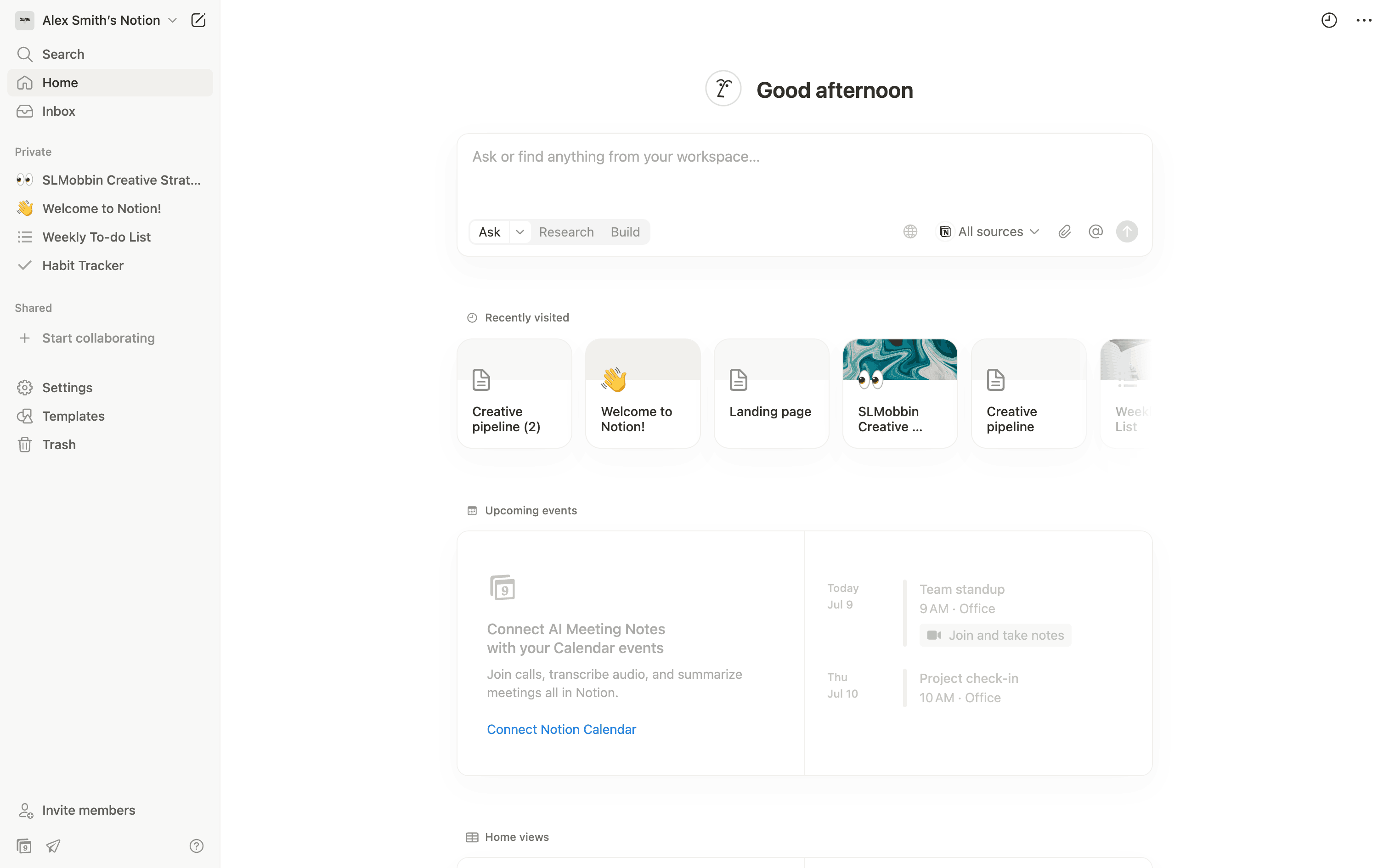Open the All sources dropdown
1389x868 pixels.
pos(988,232)
